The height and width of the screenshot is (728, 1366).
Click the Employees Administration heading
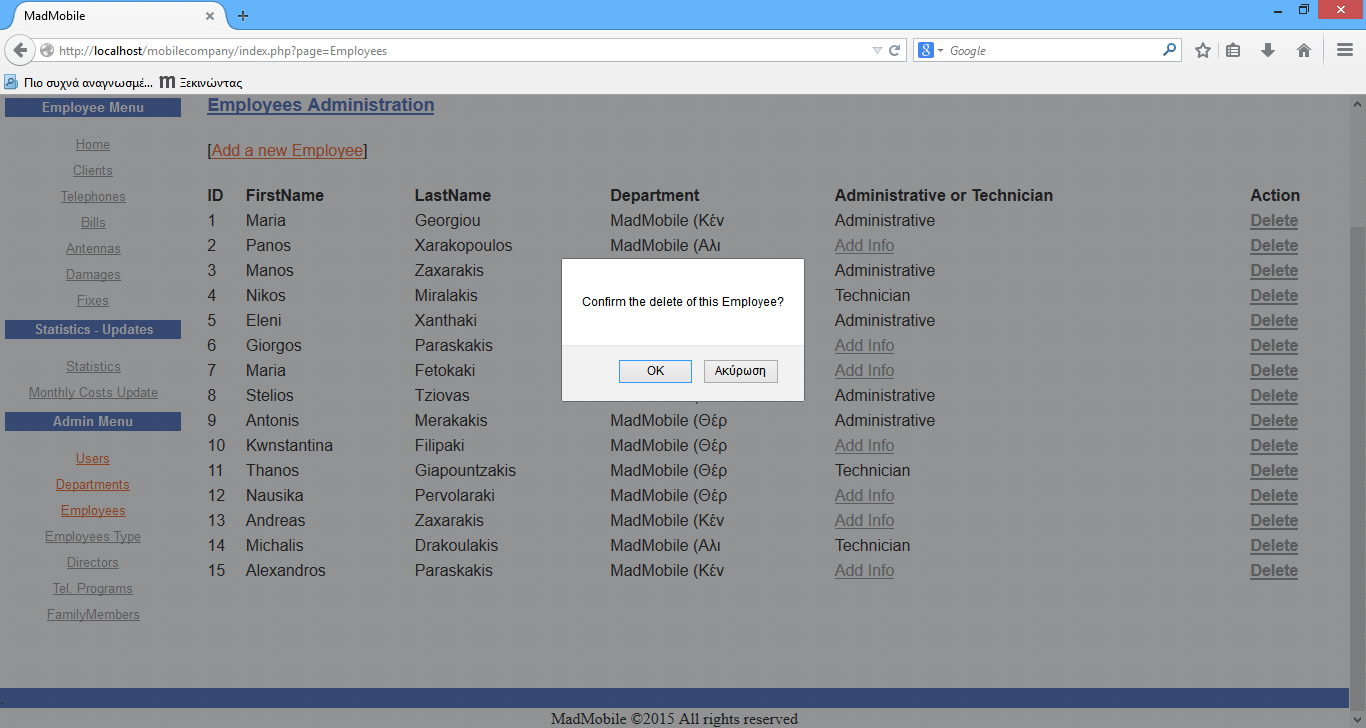[x=321, y=105]
